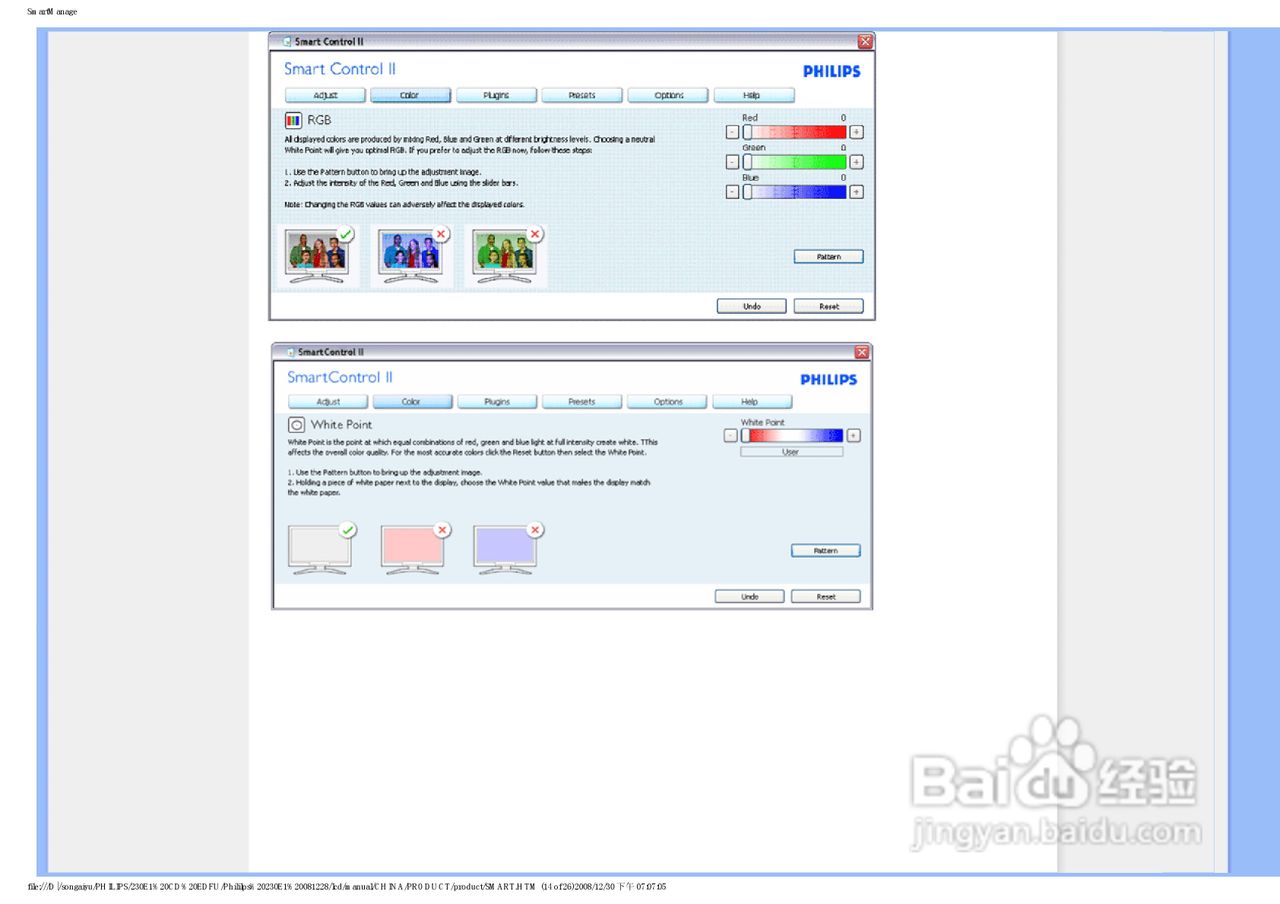Increase Green value with plus button
Screen dimensions: 1280x904
click(856, 161)
